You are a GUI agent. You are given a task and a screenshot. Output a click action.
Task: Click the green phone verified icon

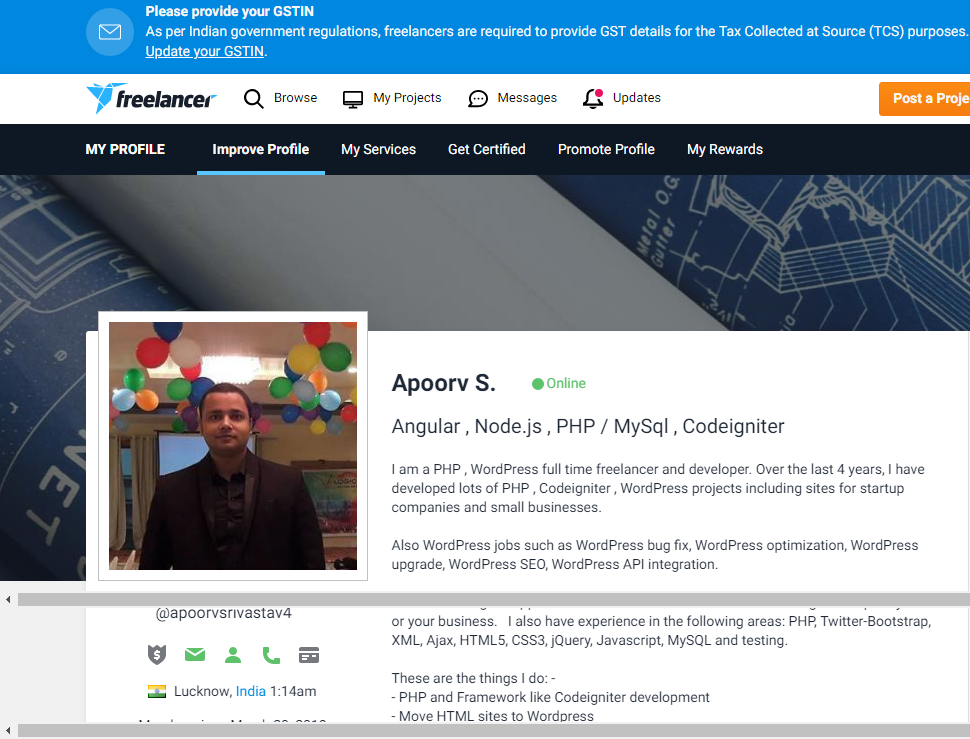pos(271,655)
